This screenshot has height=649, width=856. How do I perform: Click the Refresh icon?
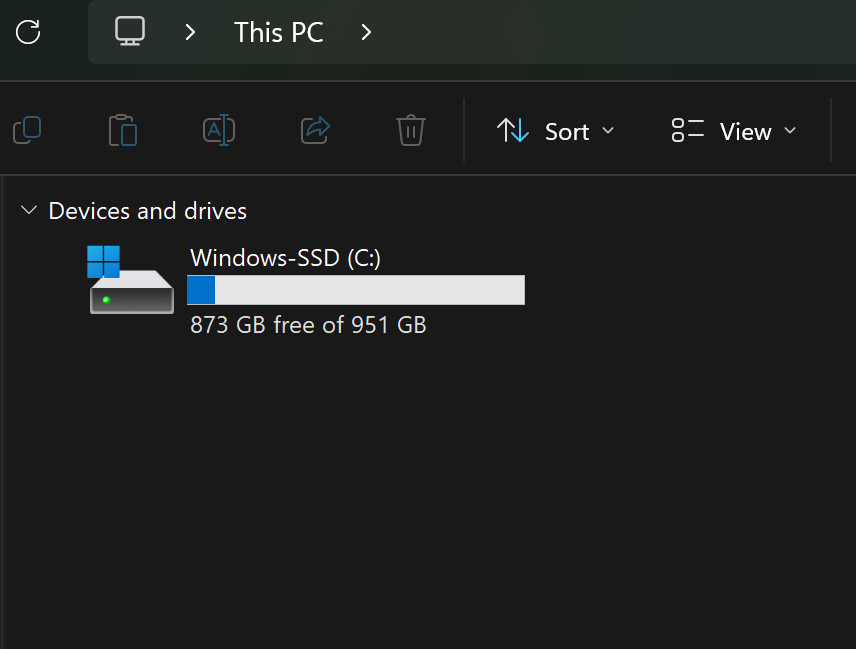coord(28,32)
